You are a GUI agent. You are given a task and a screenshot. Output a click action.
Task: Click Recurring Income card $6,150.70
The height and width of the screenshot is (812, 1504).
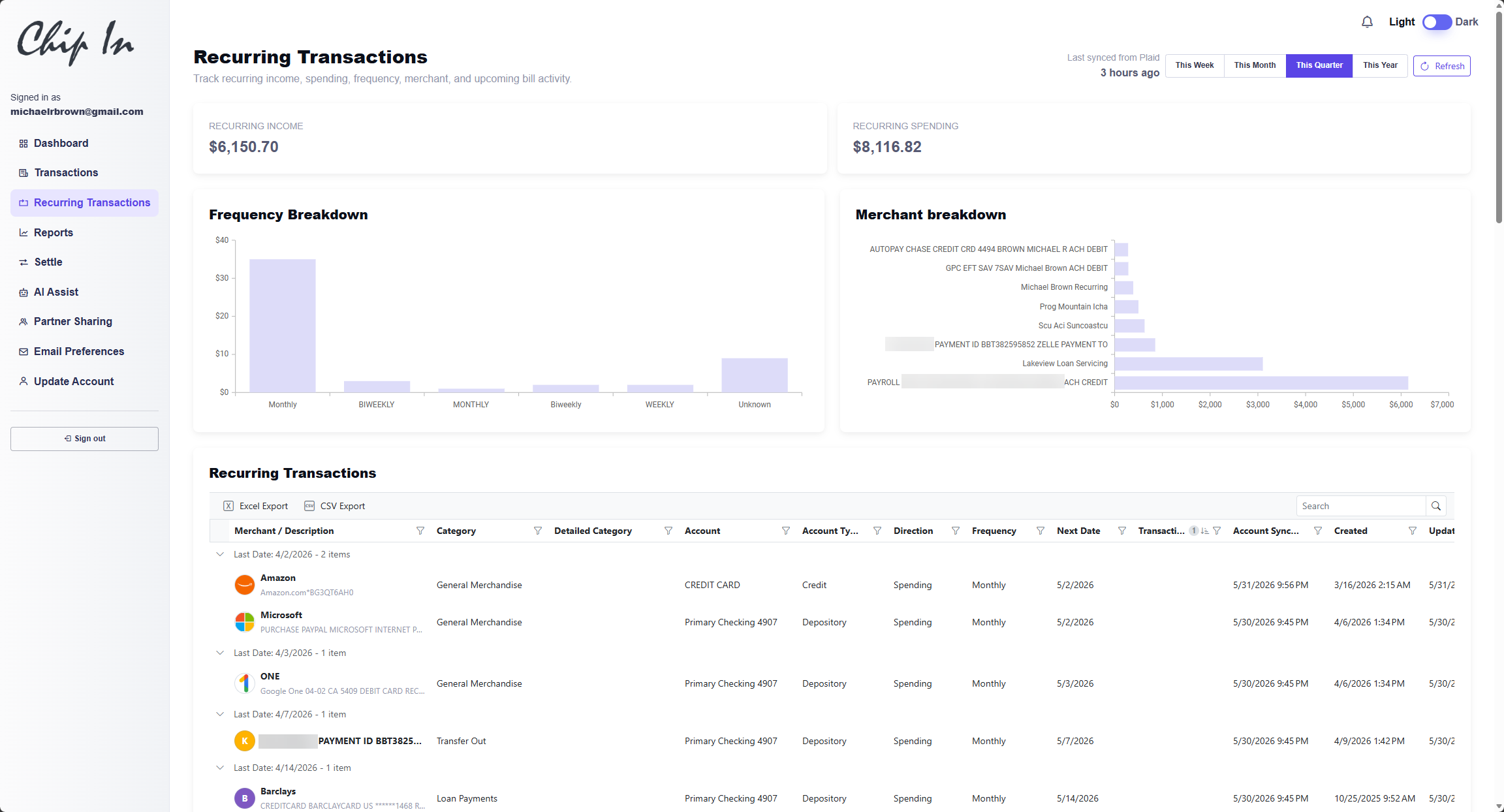coord(510,138)
